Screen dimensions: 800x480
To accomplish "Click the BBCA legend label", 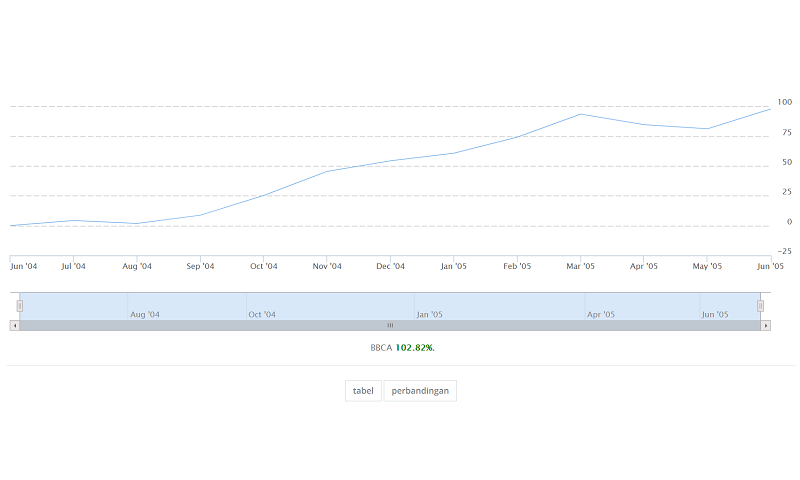I will click(381, 348).
